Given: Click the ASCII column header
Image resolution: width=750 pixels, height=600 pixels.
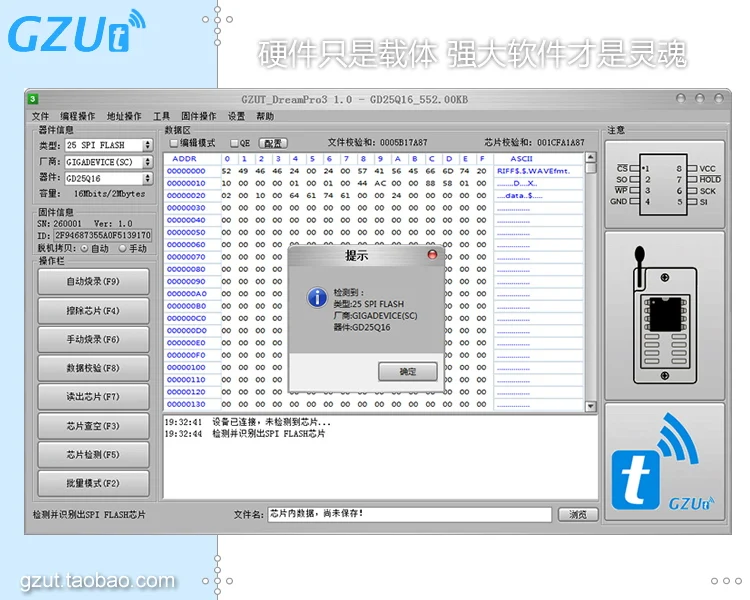Looking at the screenshot, I should pyautogui.click(x=521, y=158).
